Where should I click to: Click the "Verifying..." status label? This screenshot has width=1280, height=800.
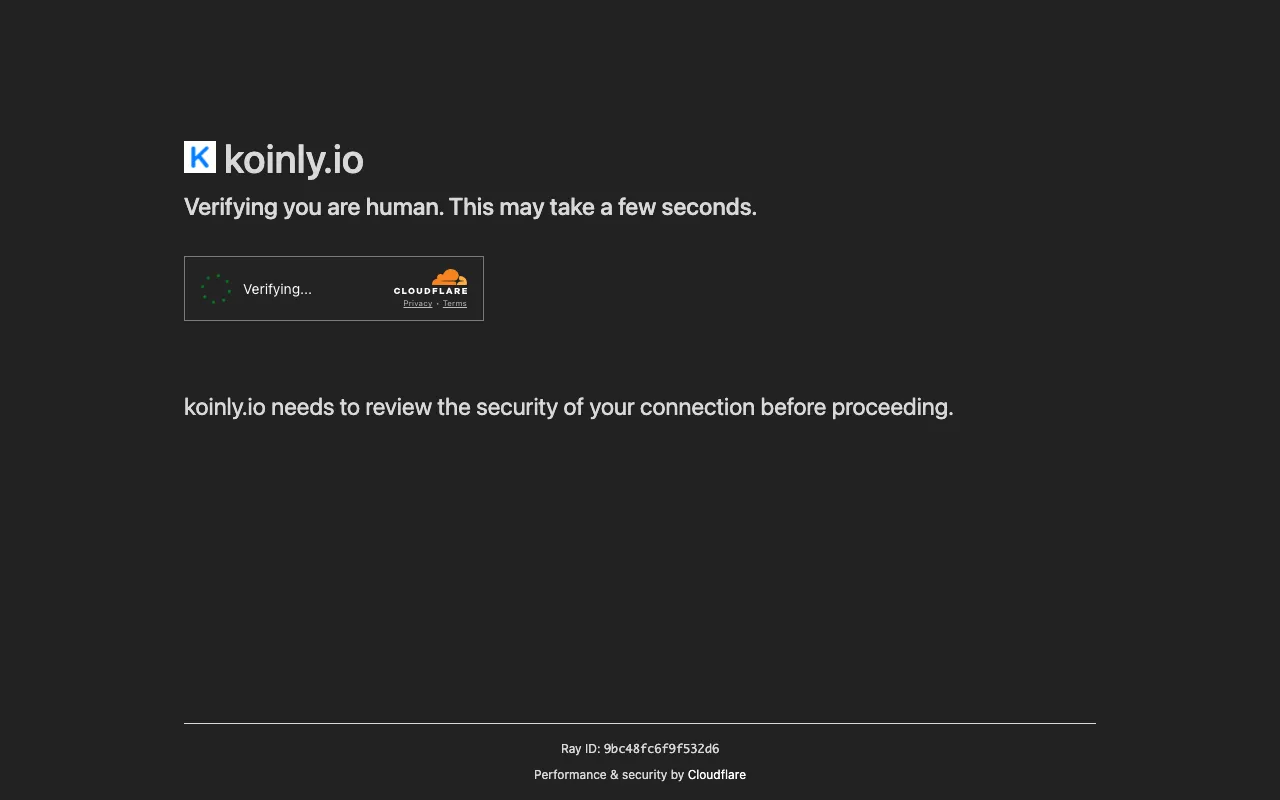click(x=277, y=289)
